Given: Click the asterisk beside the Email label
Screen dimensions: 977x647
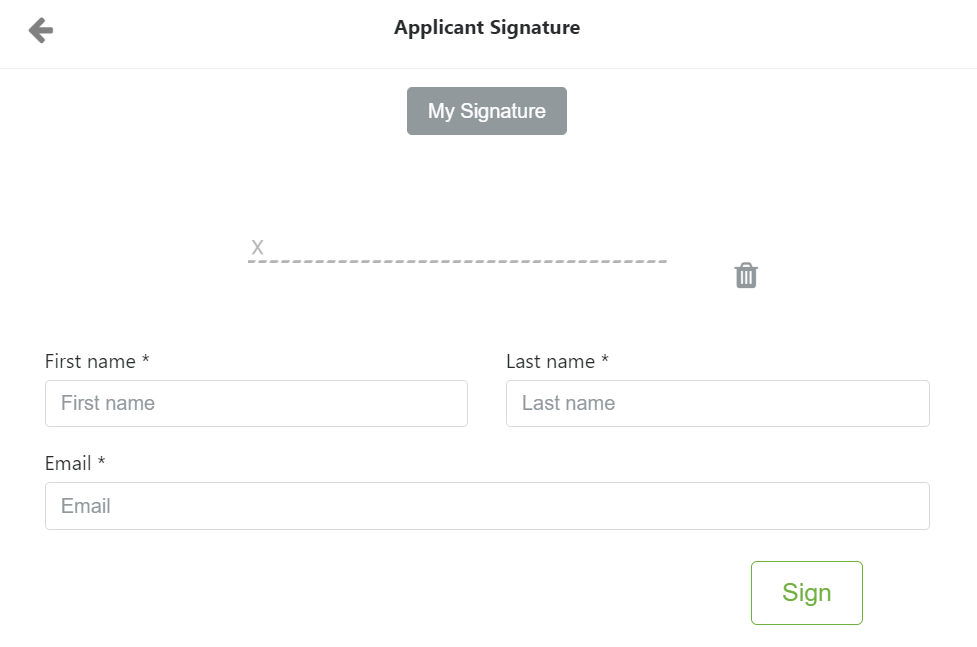Looking at the screenshot, I should pyautogui.click(x=102, y=461).
